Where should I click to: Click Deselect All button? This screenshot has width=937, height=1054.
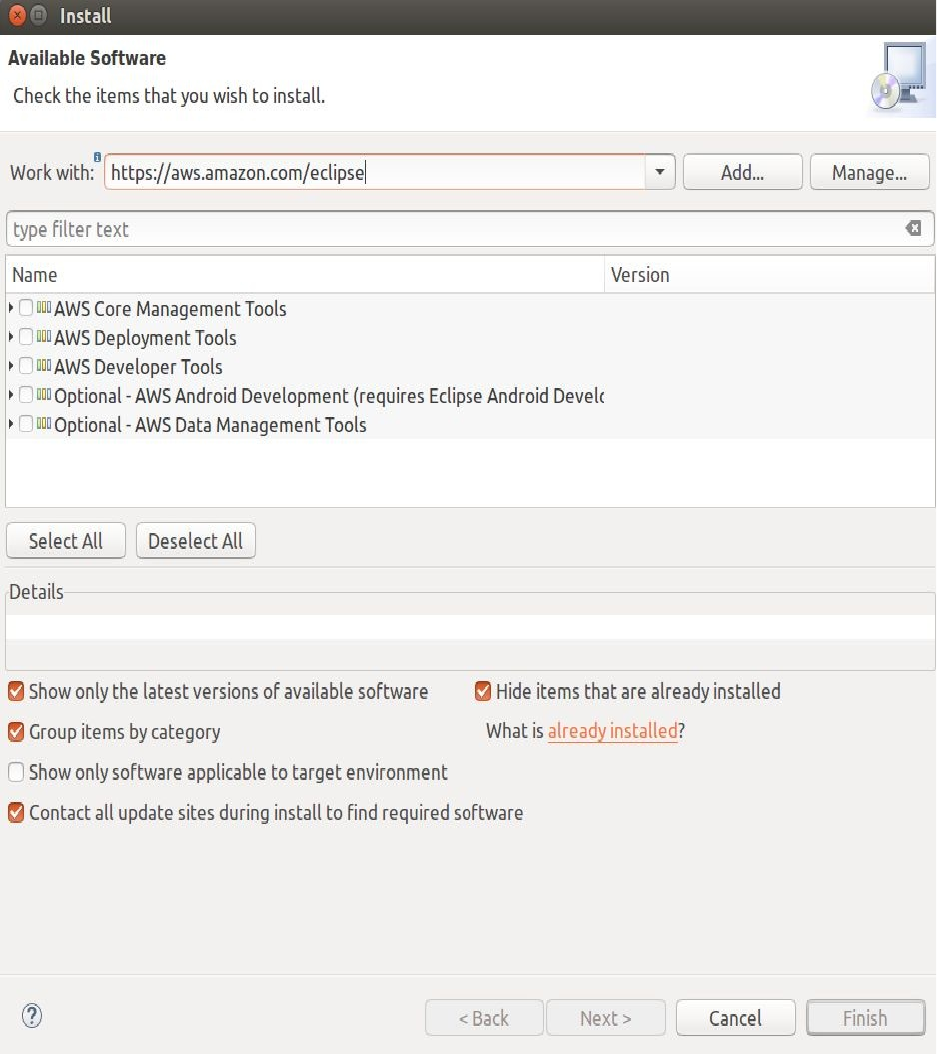point(196,540)
